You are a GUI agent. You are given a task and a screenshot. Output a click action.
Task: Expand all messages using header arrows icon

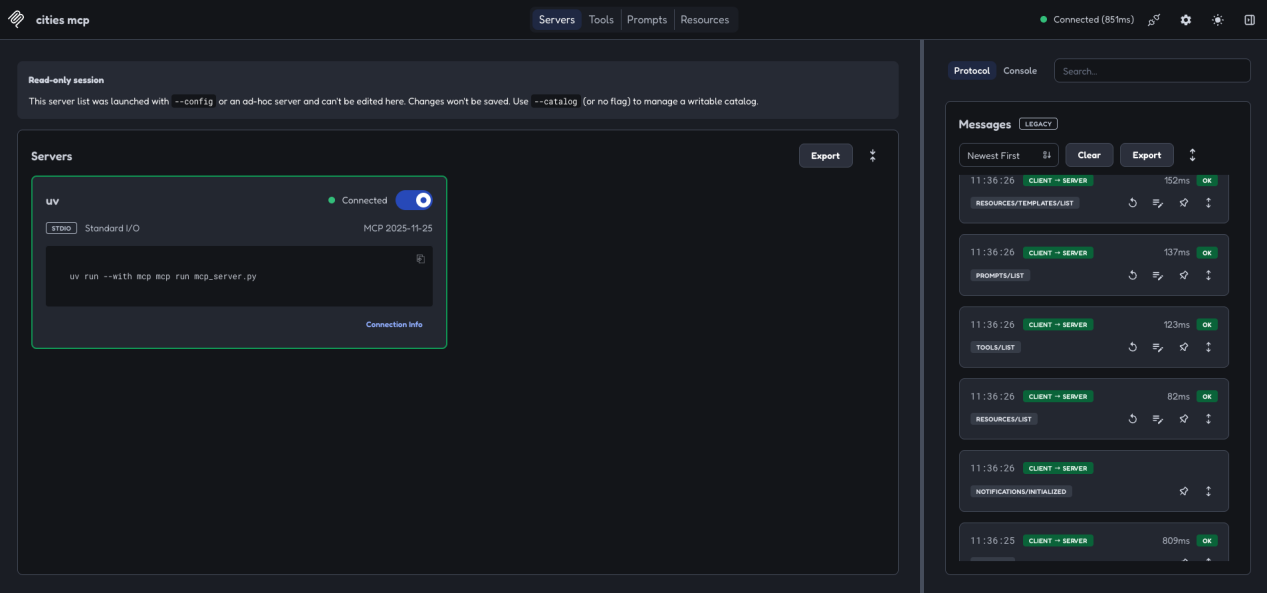[x=1192, y=155]
